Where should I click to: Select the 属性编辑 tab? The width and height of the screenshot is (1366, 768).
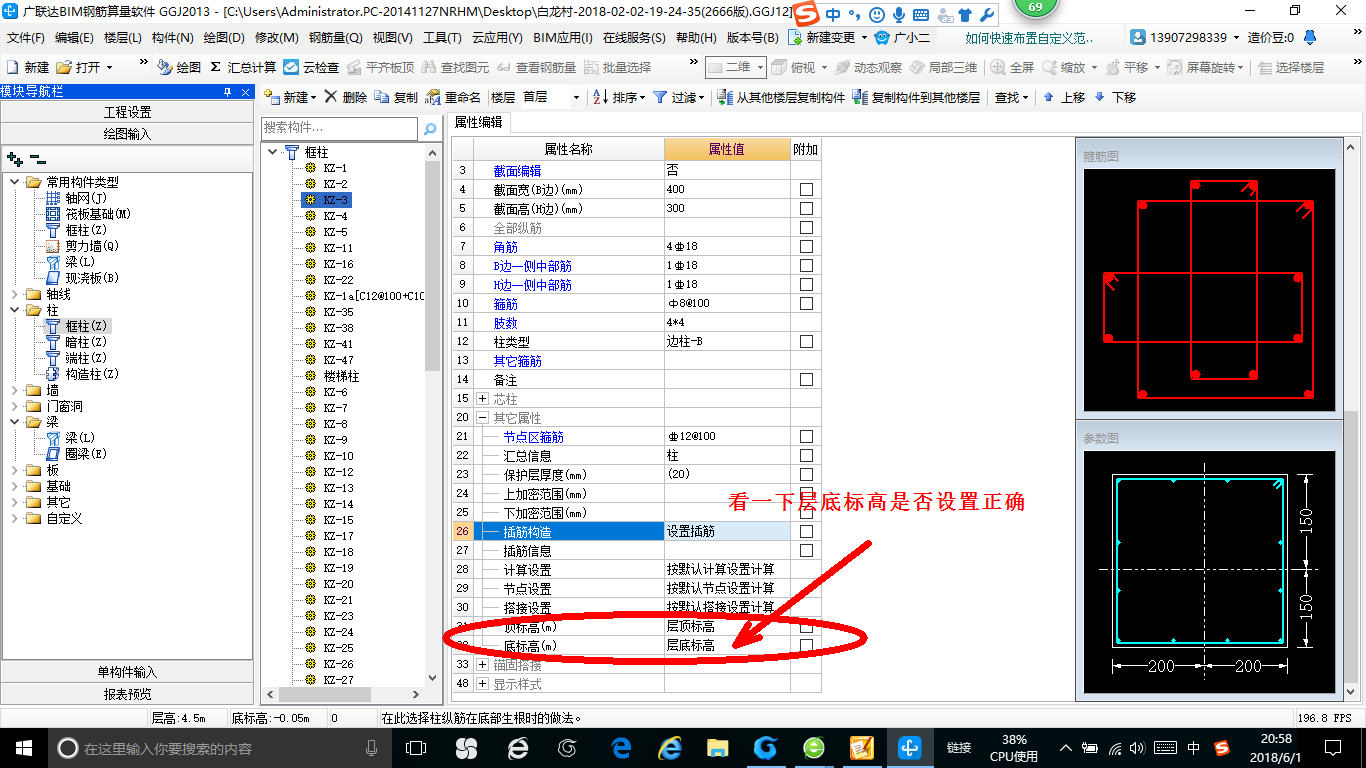point(478,122)
